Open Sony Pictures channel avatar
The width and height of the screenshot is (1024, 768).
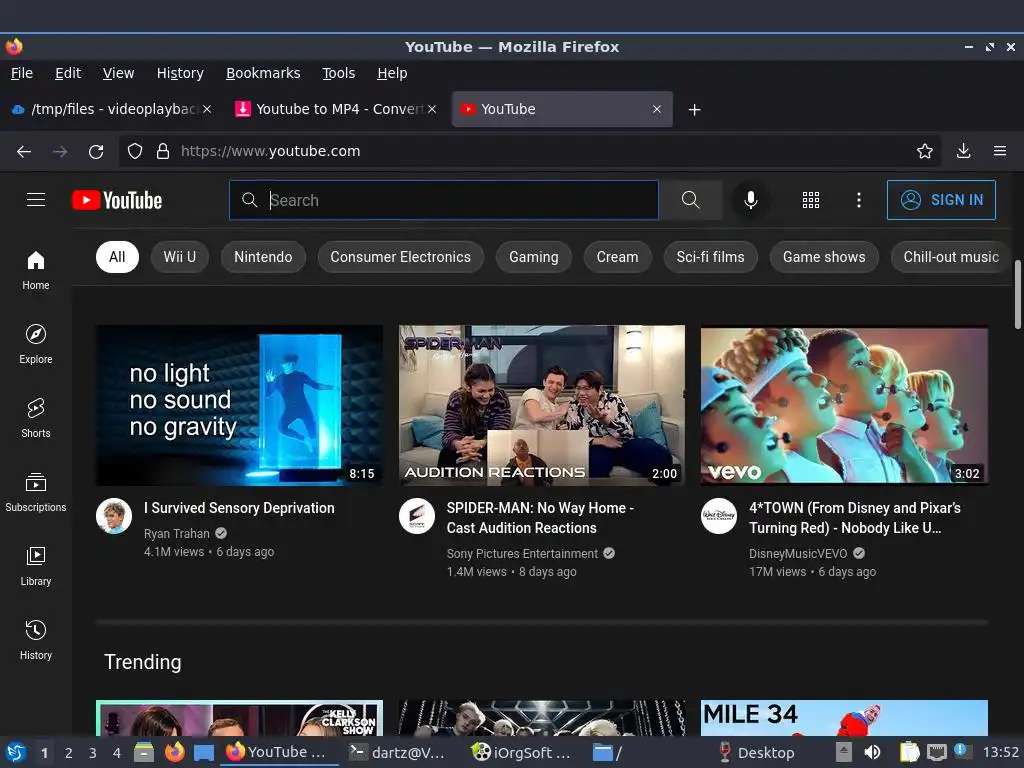tap(417, 516)
